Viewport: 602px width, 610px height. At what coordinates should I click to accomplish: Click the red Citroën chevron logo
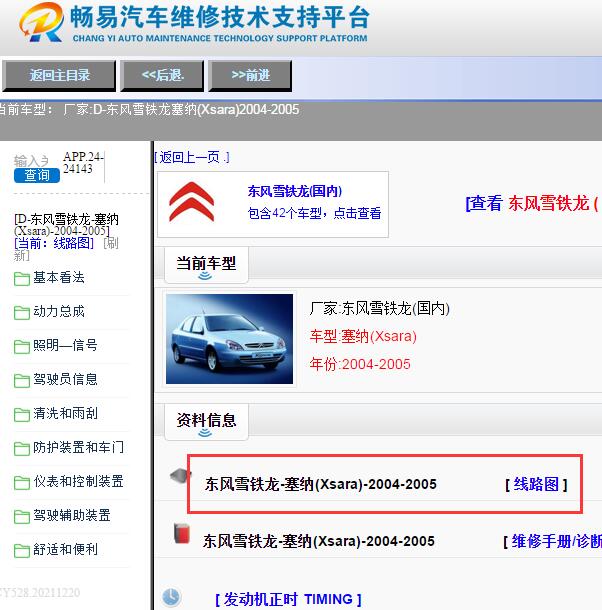[191, 202]
